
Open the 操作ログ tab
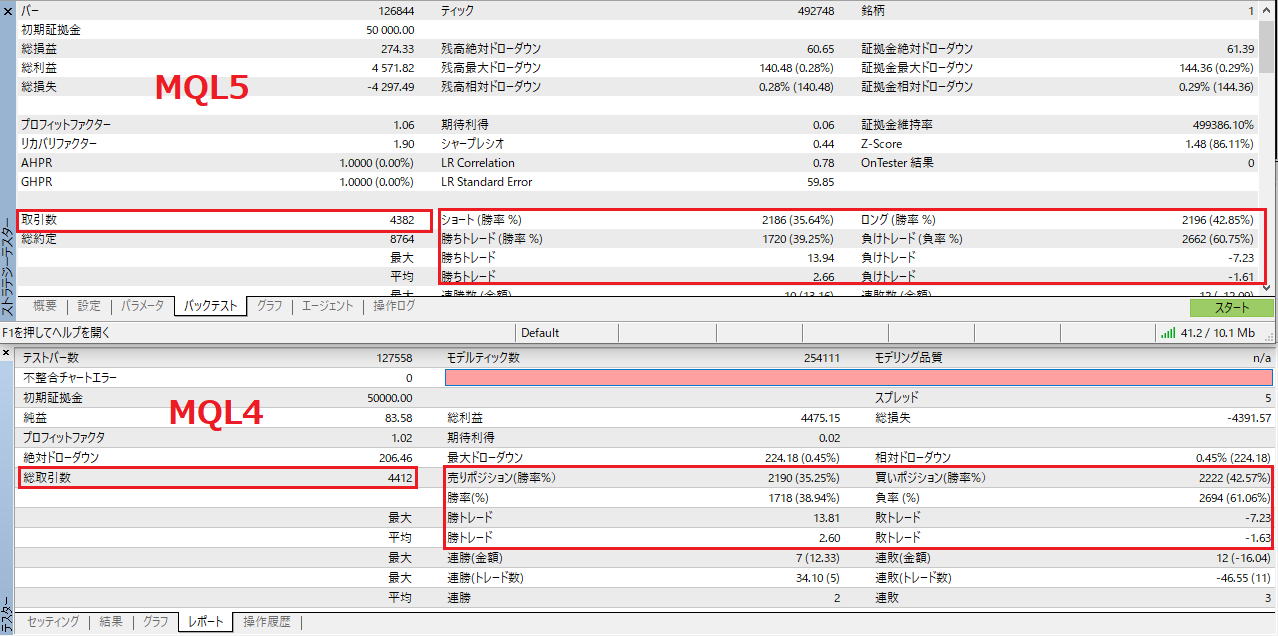[394, 306]
